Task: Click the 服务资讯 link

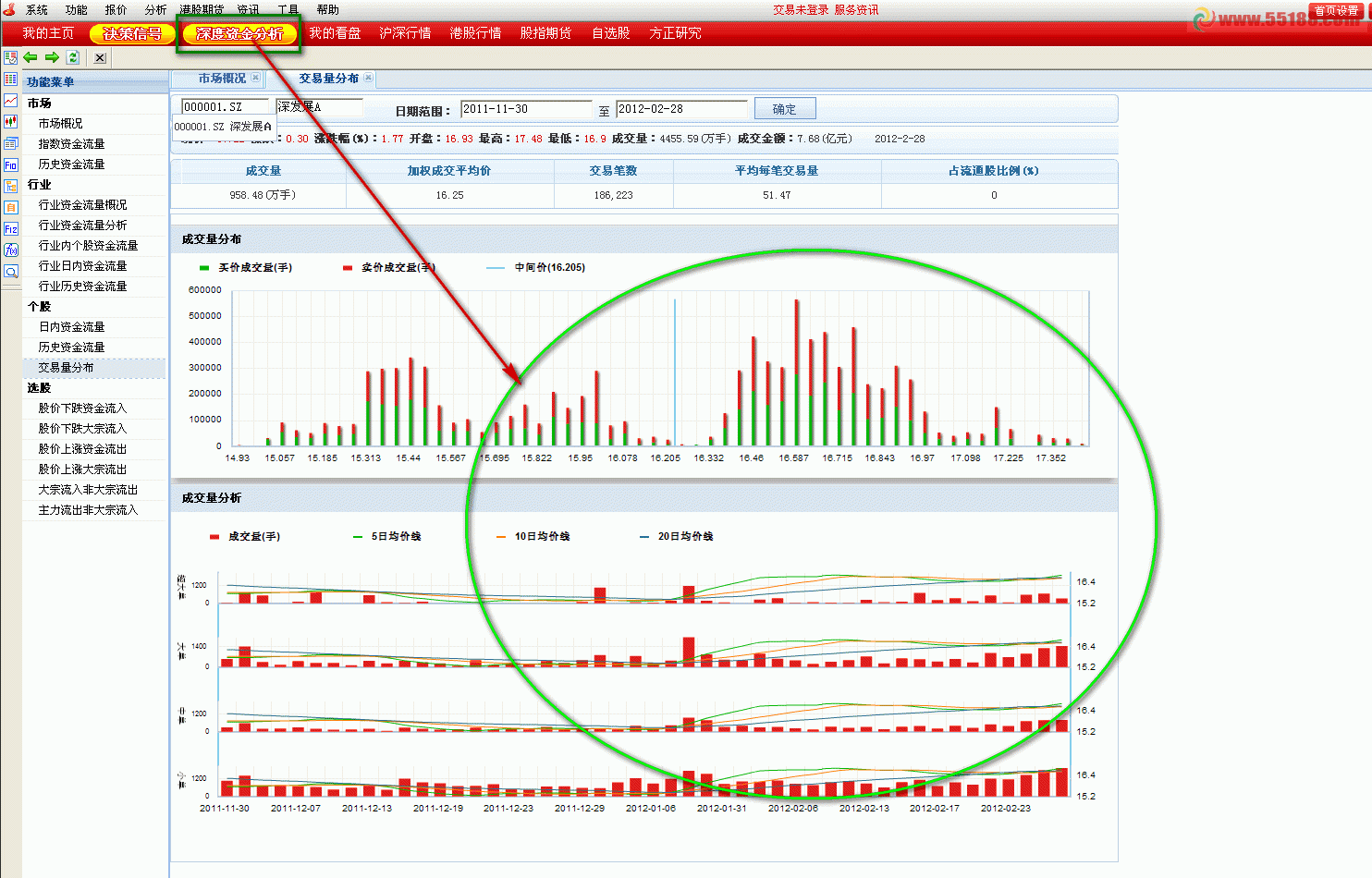Action: tap(856, 9)
